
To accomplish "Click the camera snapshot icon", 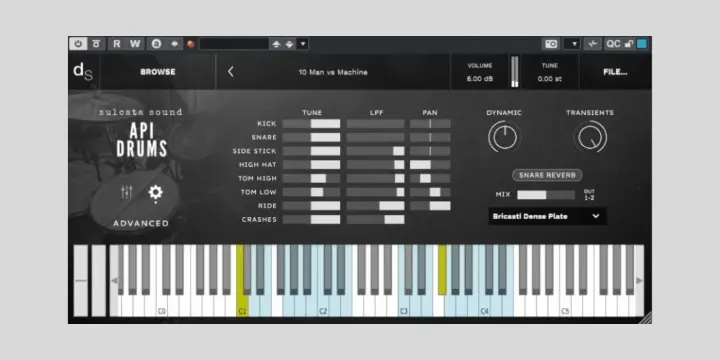I will pos(551,44).
